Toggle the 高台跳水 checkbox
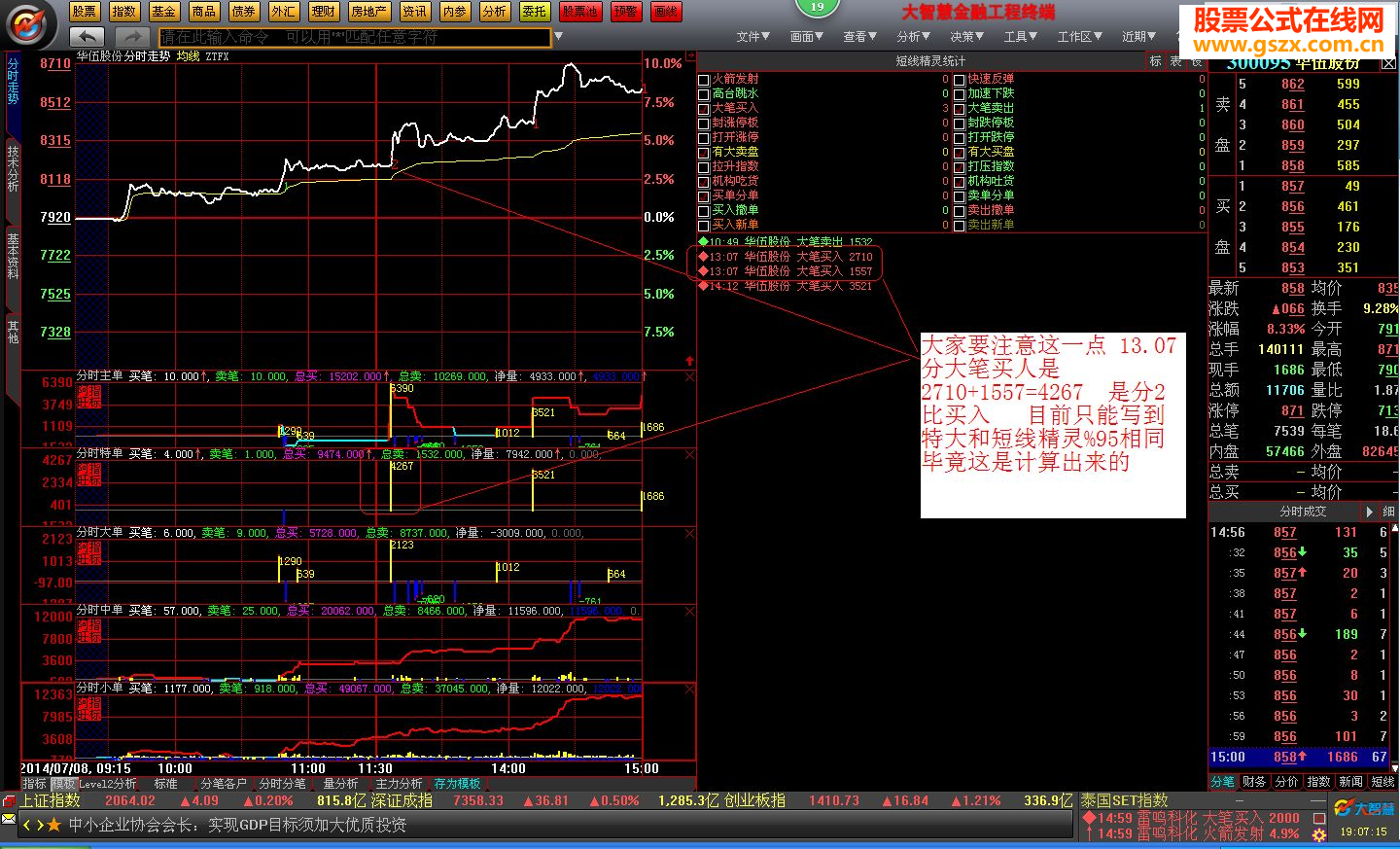Screen dimensions: 1400x849 [x=704, y=93]
